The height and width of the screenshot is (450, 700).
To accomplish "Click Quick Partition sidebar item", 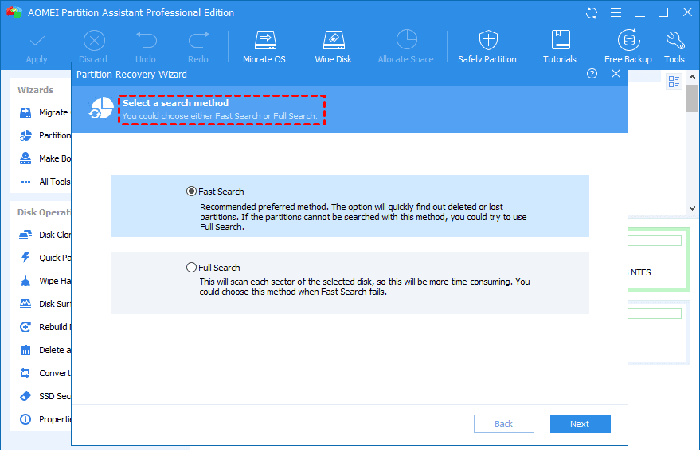I will (44, 258).
